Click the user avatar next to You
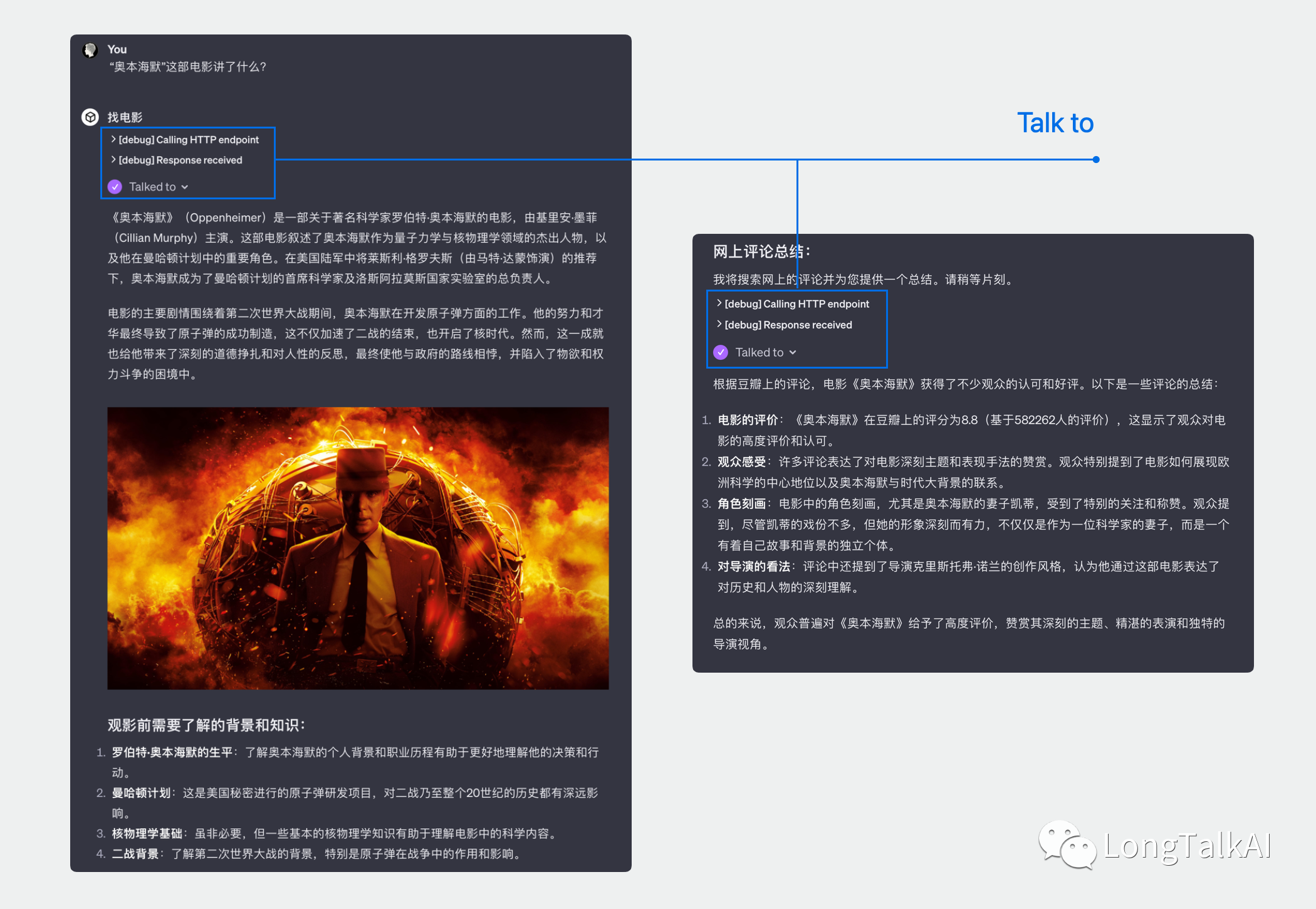 90,50
